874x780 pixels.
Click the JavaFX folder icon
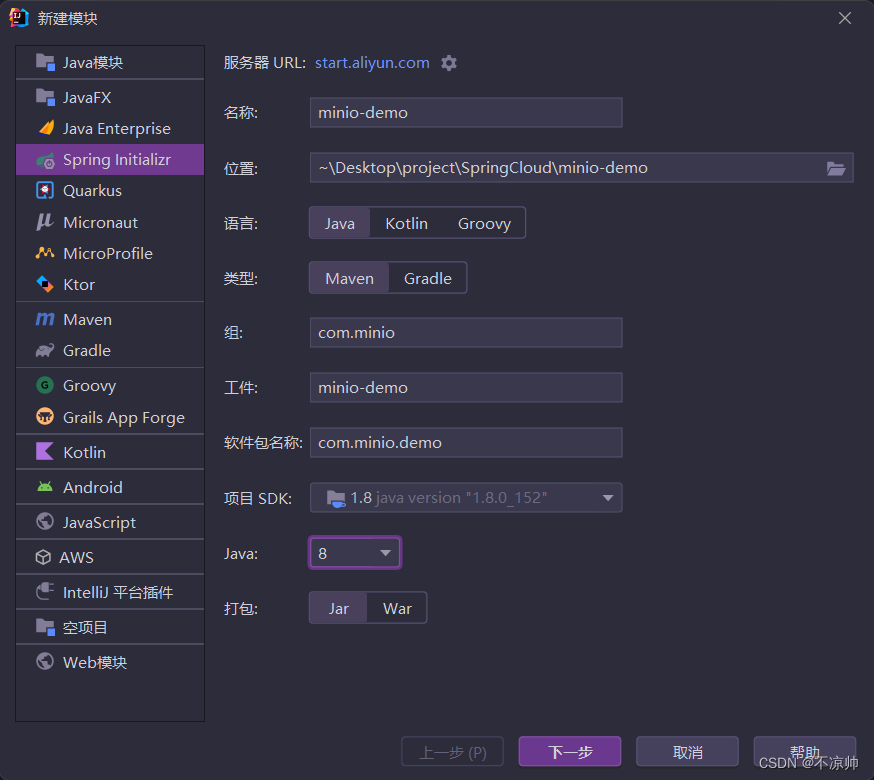(x=45, y=97)
